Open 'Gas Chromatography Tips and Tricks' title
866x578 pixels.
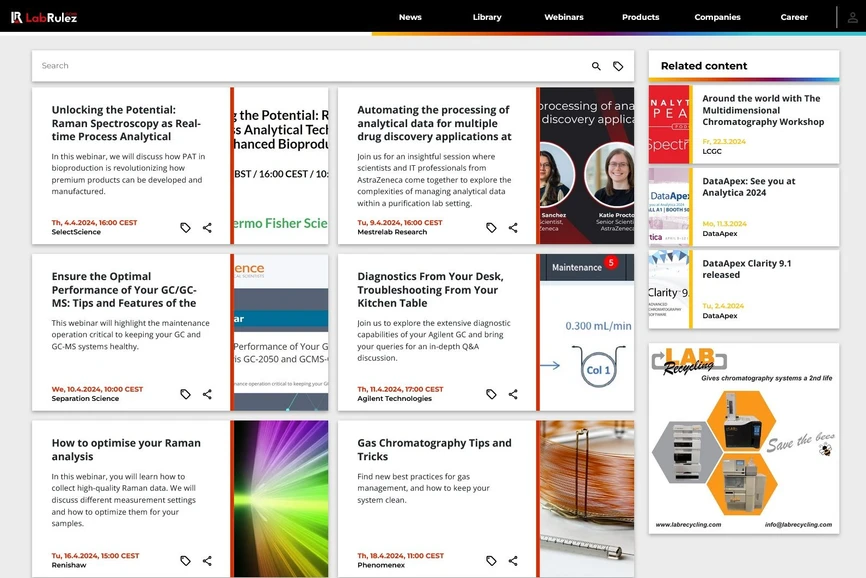pos(434,449)
